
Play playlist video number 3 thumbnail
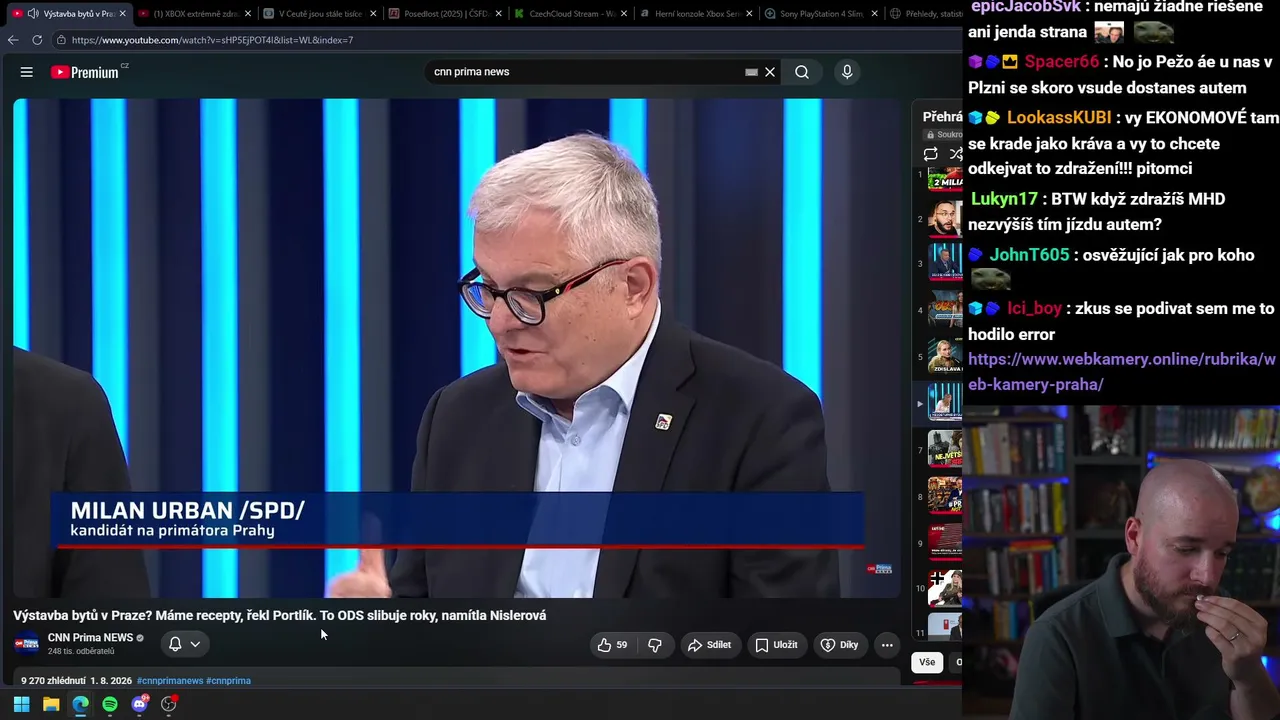pyautogui.click(x=945, y=263)
